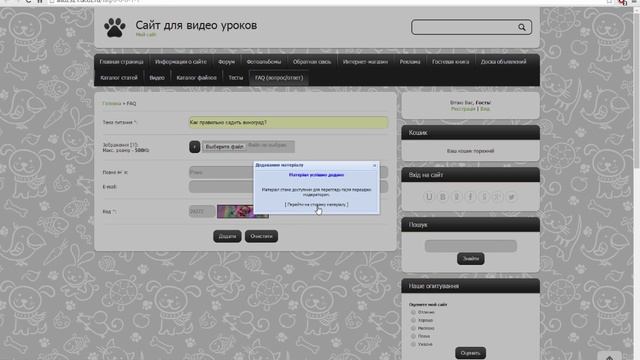Click the Оценить poll vote button
This screenshot has width=640, height=360.
pos(470,353)
